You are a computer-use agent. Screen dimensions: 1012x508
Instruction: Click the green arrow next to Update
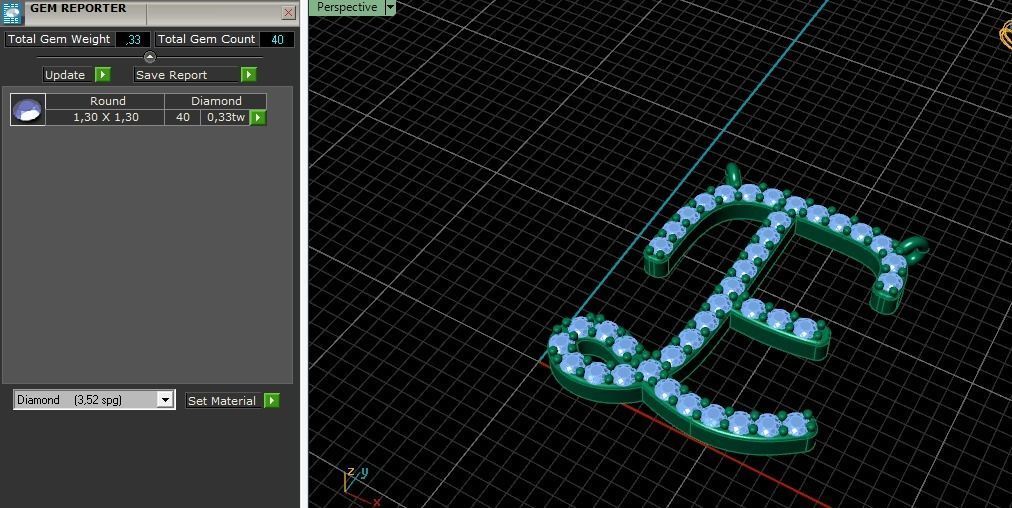pyautogui.click(x=103, y=75)
